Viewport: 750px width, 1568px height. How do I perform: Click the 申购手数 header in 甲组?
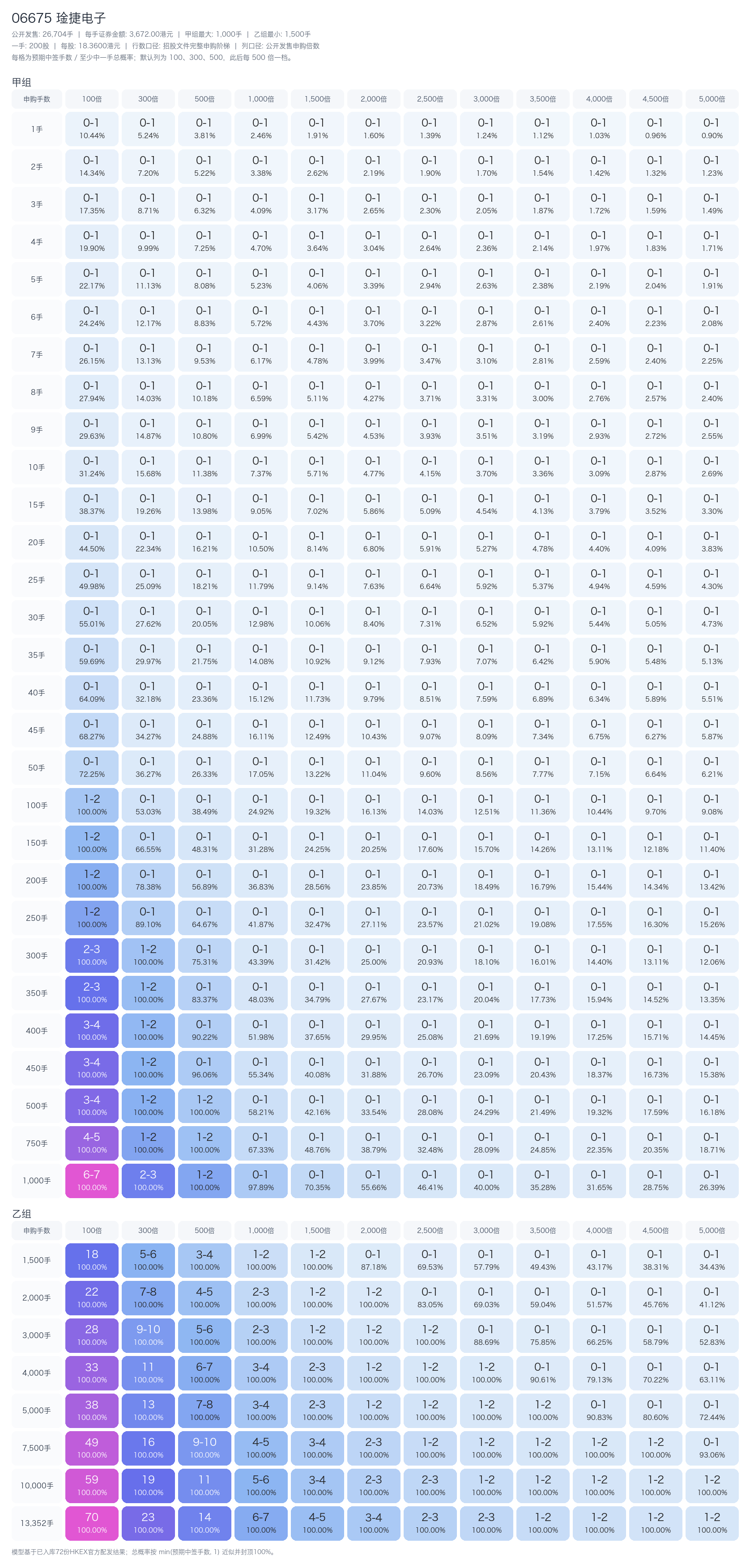pyautogui.click(x=37, y=98)
